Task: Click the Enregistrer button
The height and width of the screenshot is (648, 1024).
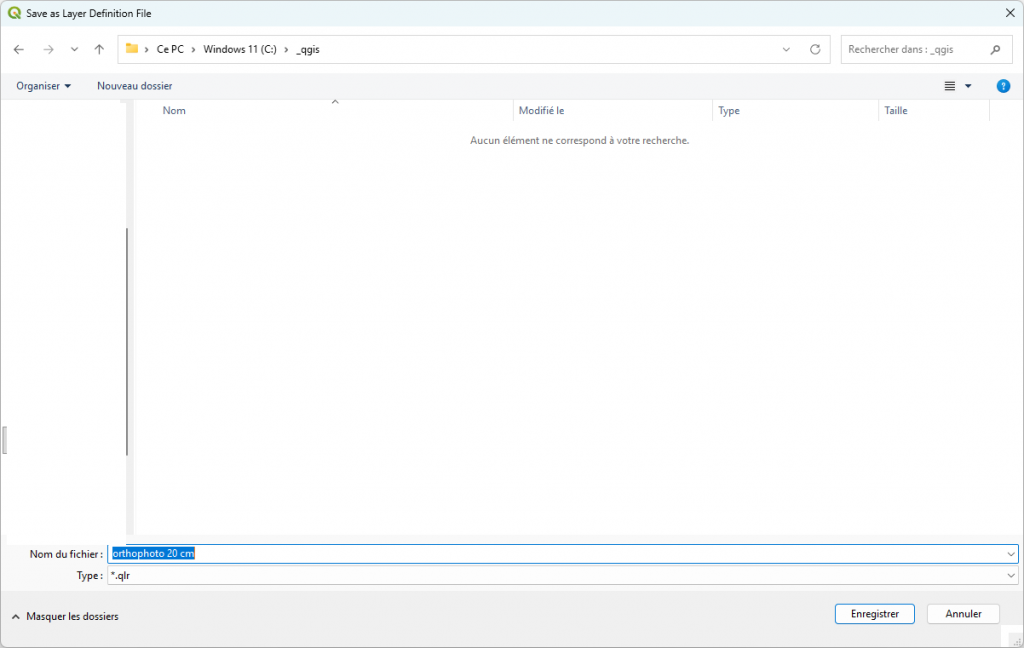Action: 874,614
